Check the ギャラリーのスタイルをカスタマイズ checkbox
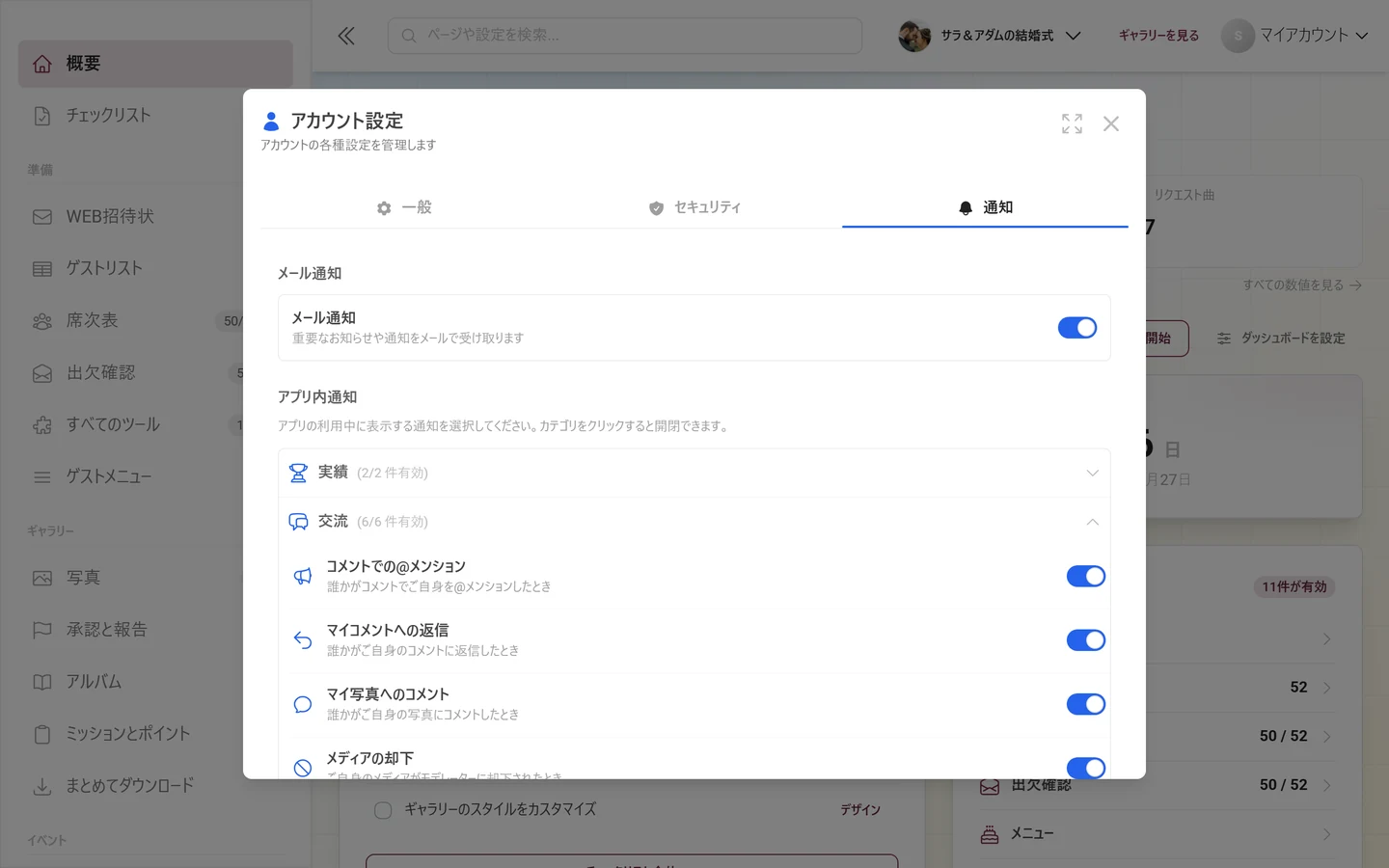1389x868 pixels. 383,810
